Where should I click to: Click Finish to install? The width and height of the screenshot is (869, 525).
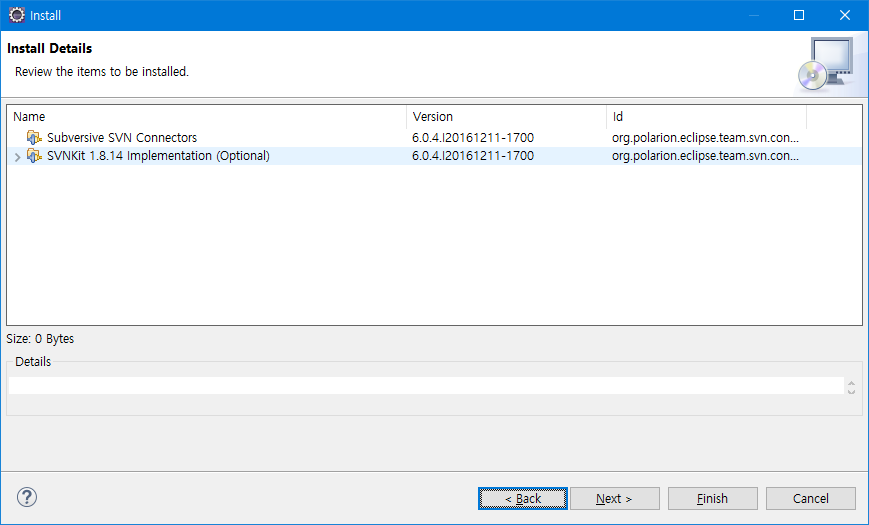[x=712, y=498]
